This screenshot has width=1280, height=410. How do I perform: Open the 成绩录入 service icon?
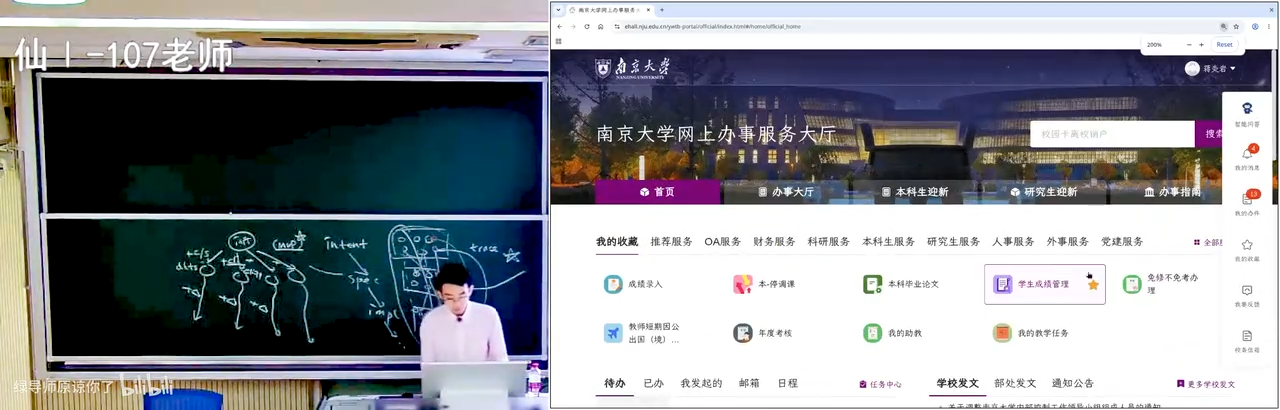[x=613, y=285]
